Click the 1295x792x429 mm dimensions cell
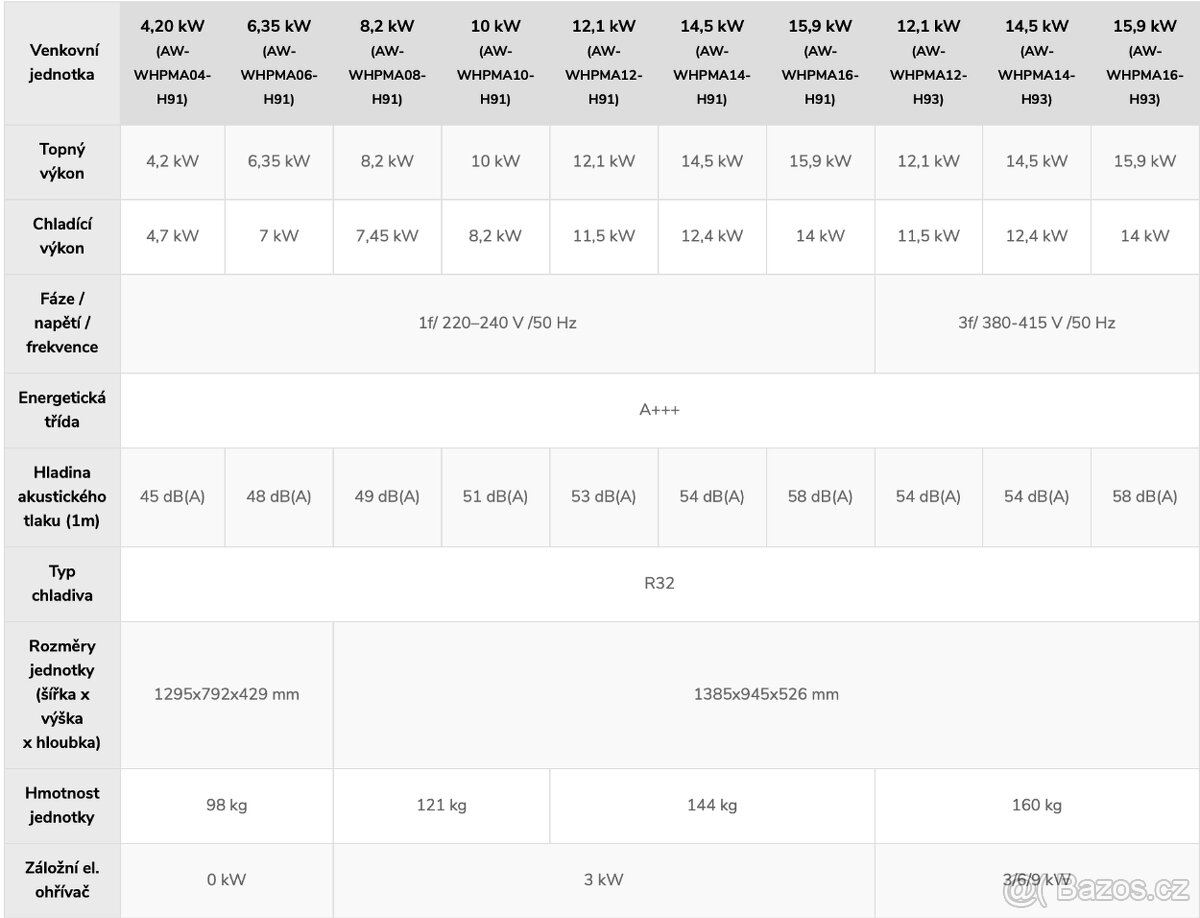Image resolution: width=1200 pixels, height=918 pixels. [226, 694]
